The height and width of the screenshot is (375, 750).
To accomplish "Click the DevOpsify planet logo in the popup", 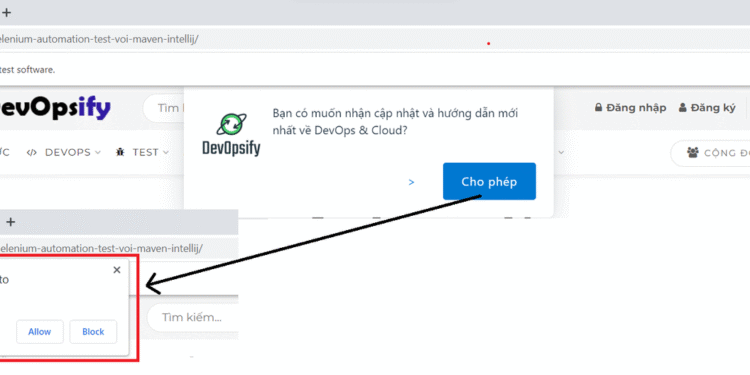I will [232, 125].
